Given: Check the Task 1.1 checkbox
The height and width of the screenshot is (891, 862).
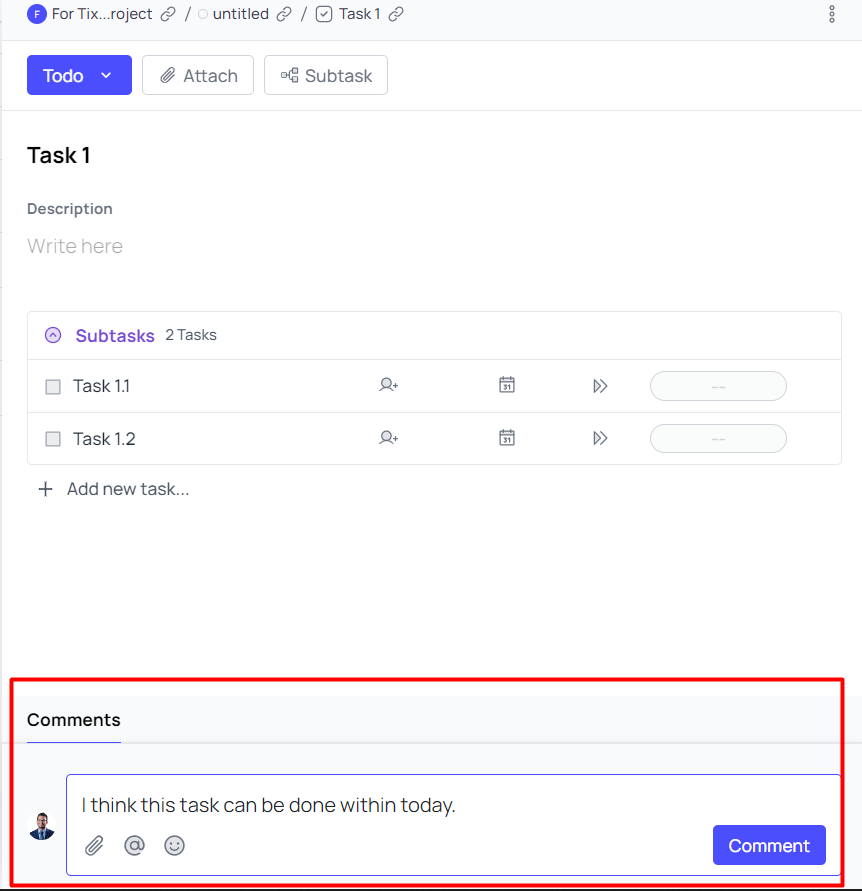Looking at the screenshot, I should pos(53,387).
